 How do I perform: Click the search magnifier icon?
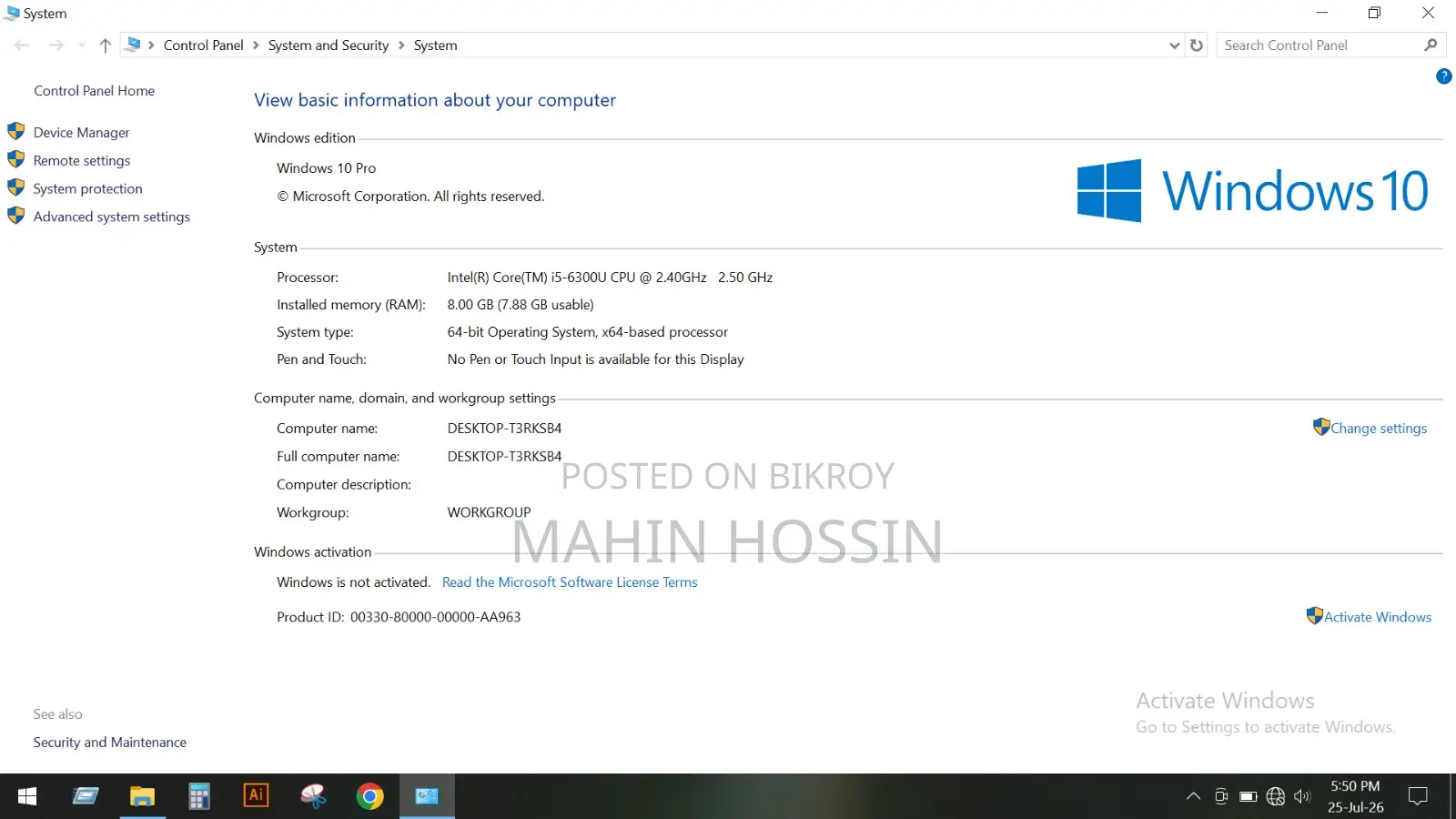pos(1431,45)
